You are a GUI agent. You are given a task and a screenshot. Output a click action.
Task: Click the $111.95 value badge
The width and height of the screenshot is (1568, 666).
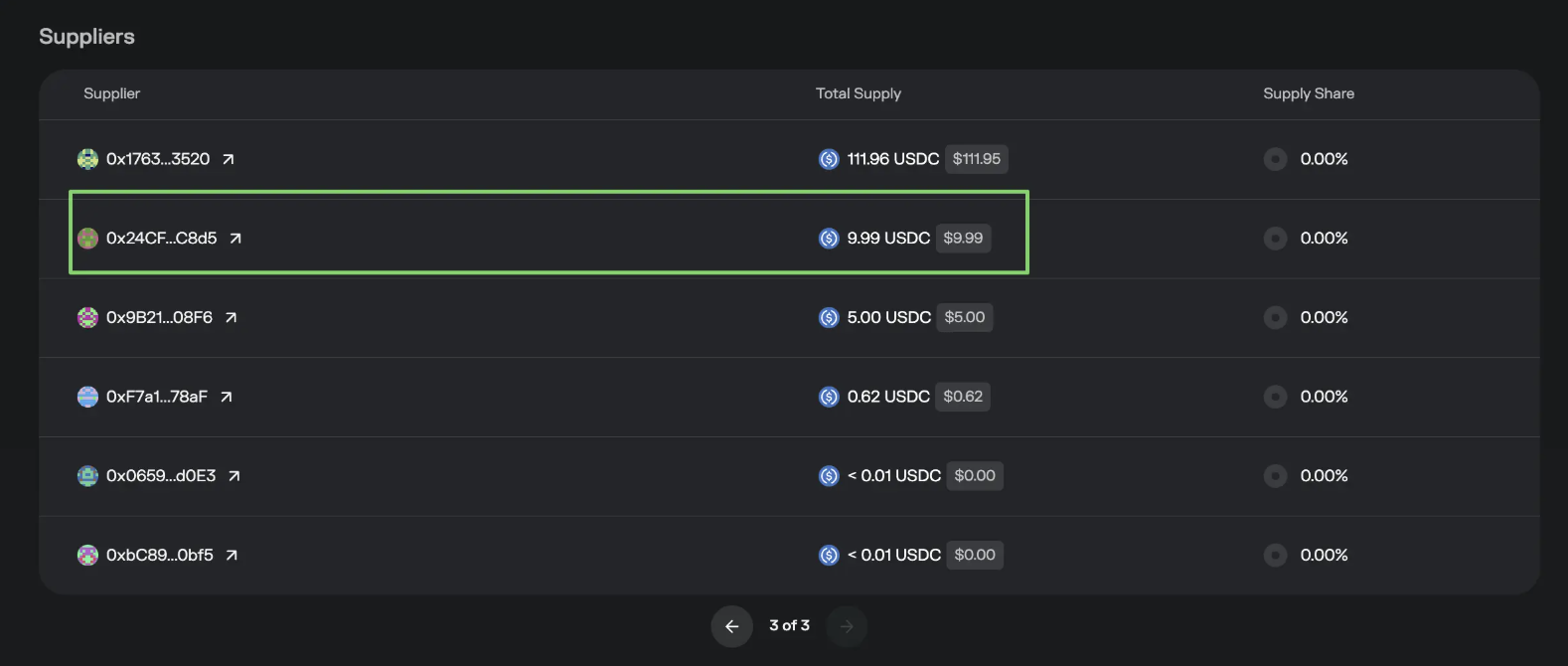coord(977,159)
